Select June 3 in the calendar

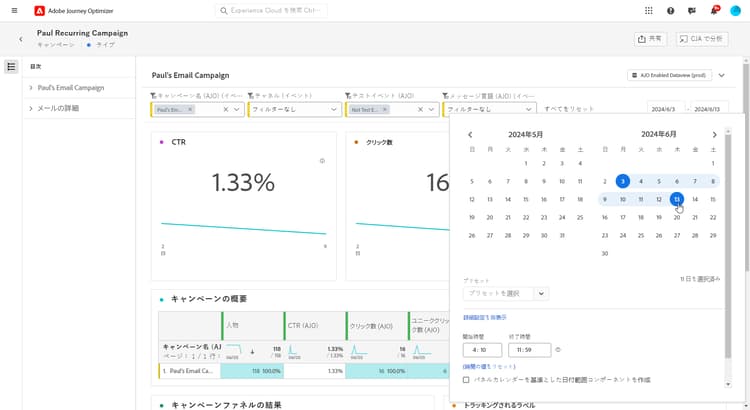(623, 181)
